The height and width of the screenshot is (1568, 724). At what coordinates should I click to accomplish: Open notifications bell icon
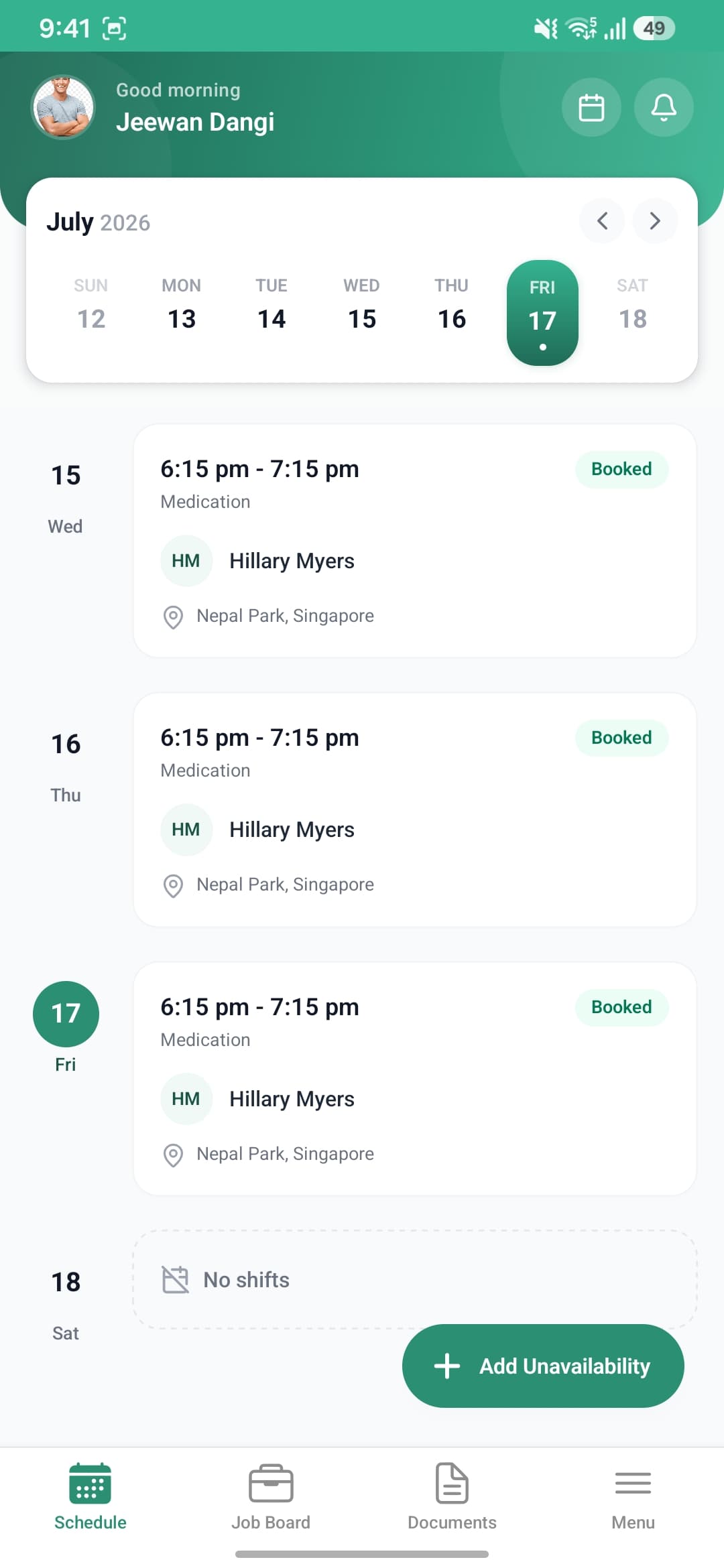tap(664, 107)
